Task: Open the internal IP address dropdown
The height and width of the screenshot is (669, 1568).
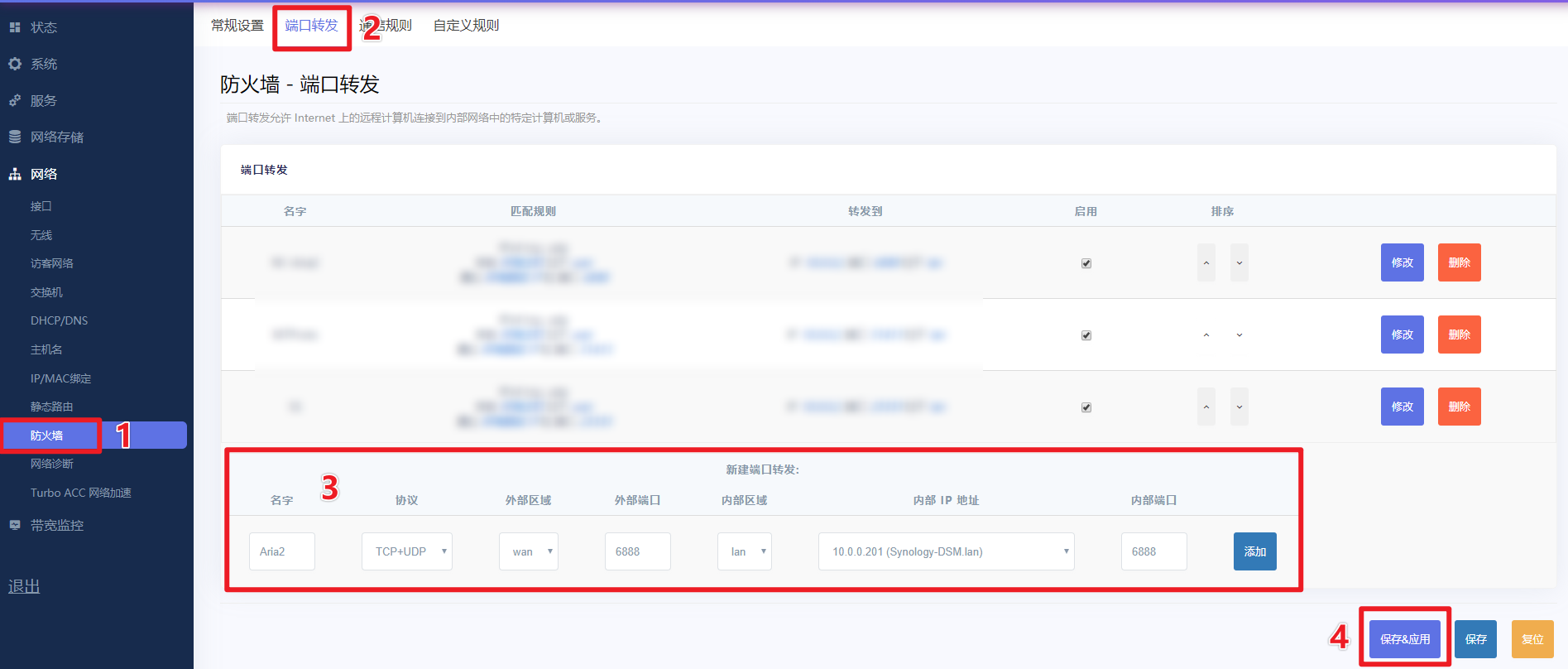Action: pos(947,551)
